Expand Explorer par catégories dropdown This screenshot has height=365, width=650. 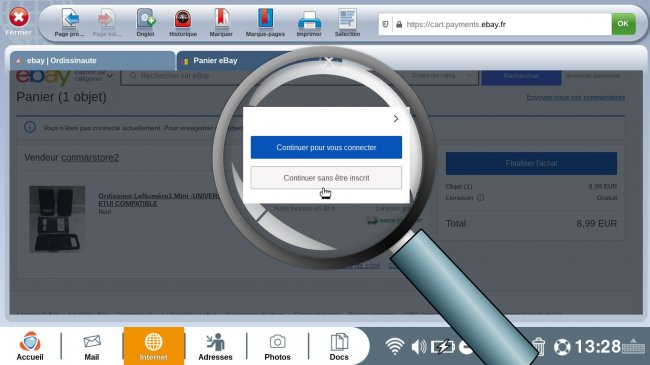coord(94,76)
